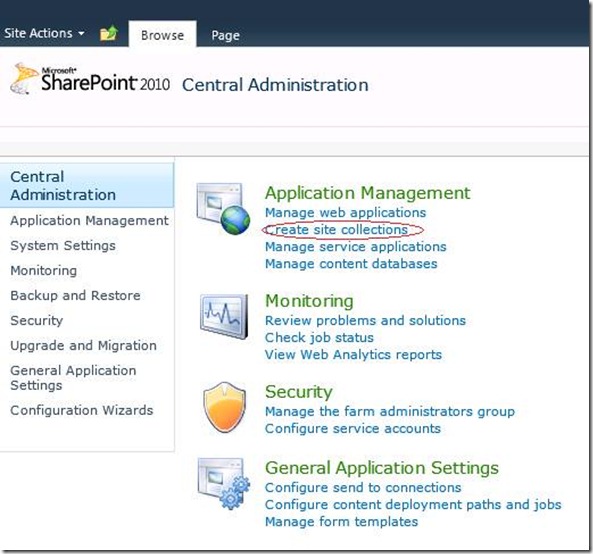Open Upgrade and Migration in the sidebar

pos(84,345)
